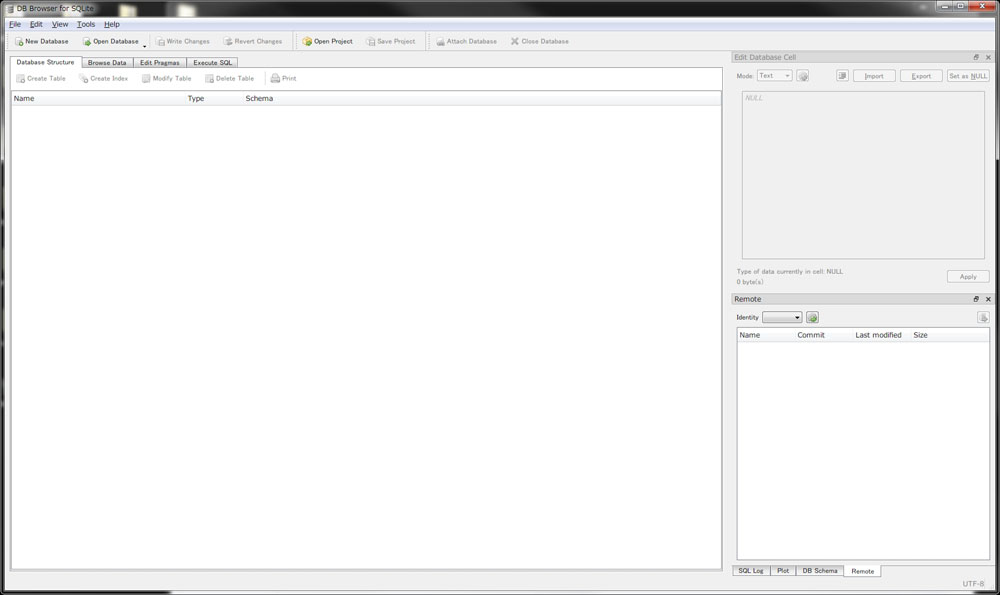Switch to the Database Structure tab
Image resolution: width=1000 pixels, height=595 pixels.
coord(45,62)
